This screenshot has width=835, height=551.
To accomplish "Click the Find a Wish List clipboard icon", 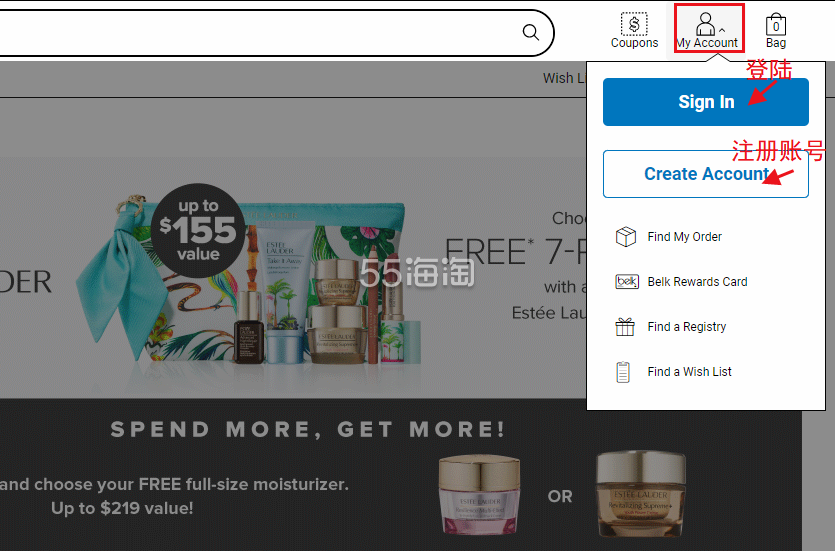I will pos(623,372).
